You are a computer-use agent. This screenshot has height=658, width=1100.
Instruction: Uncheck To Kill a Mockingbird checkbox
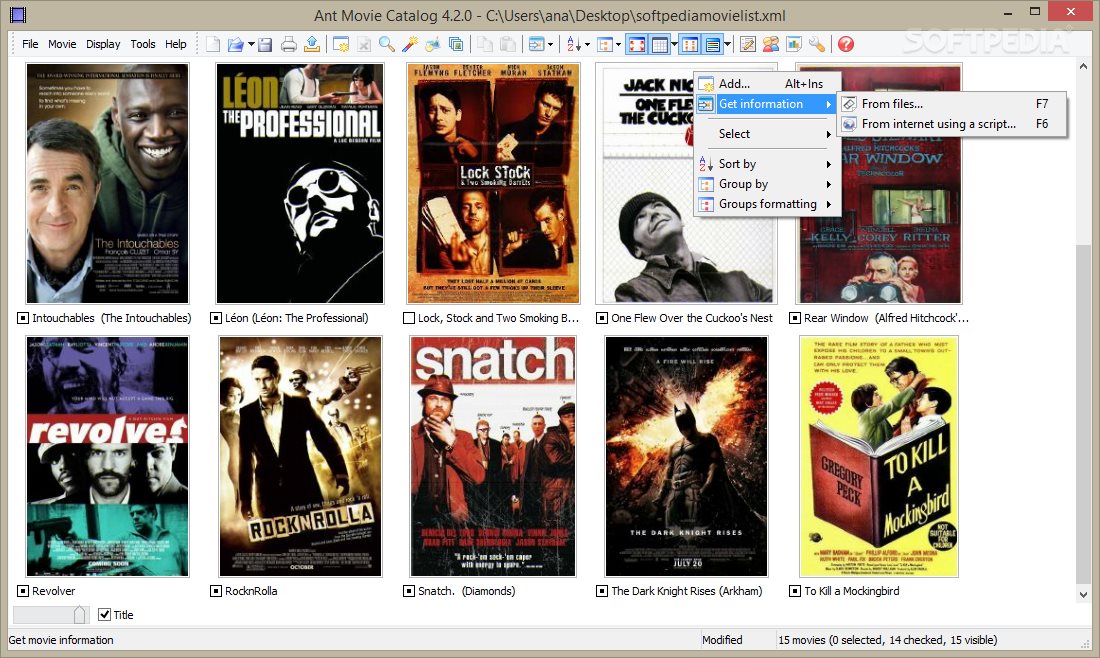[795, 591]
